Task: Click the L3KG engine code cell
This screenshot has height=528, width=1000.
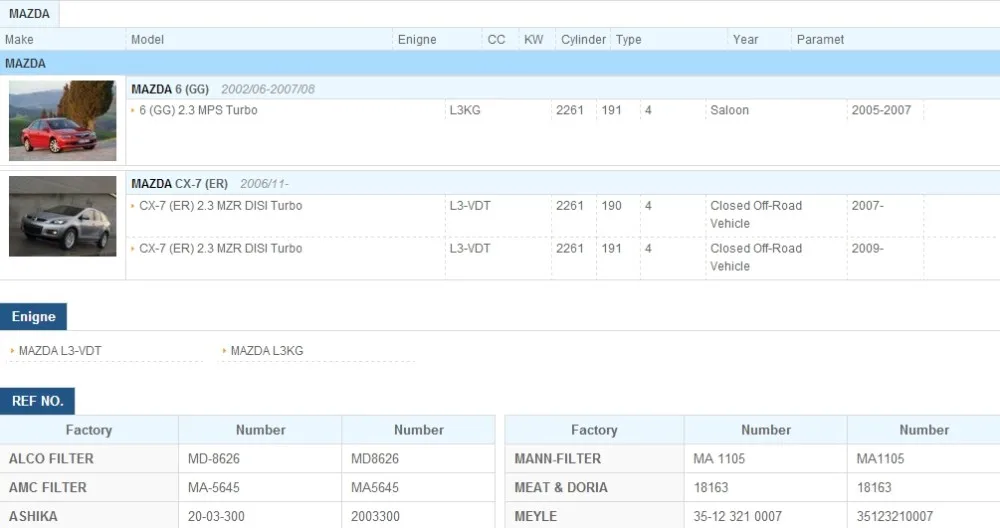Action: [x=465, y=110]
